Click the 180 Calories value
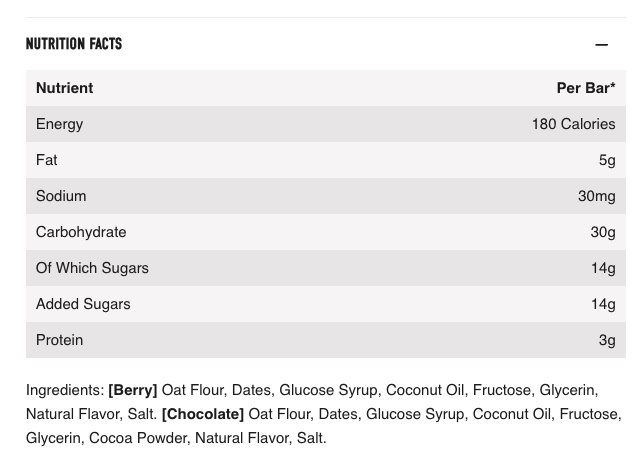Screen dimensions: 644x461 pos(573,124)
